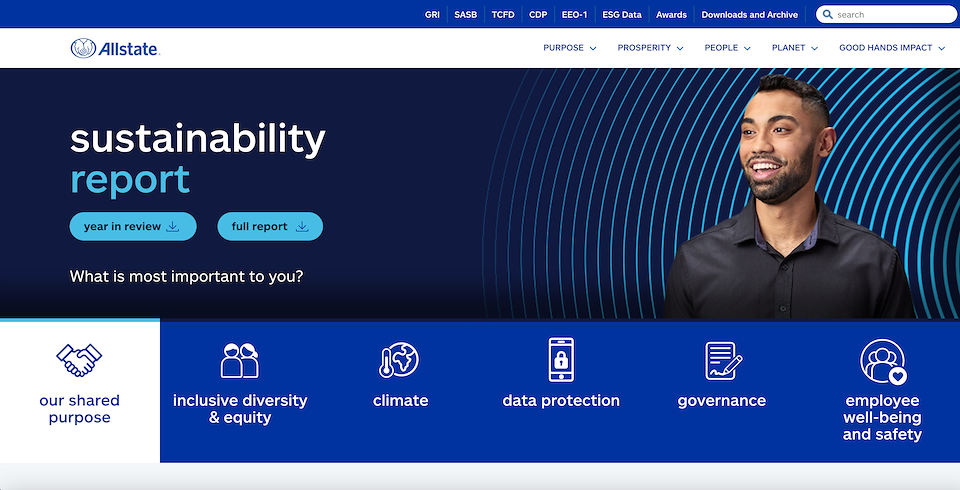This screenshot has height=490, width=960.
Task: Expand the Purpose dropdown menu
Action: [569, 48]
